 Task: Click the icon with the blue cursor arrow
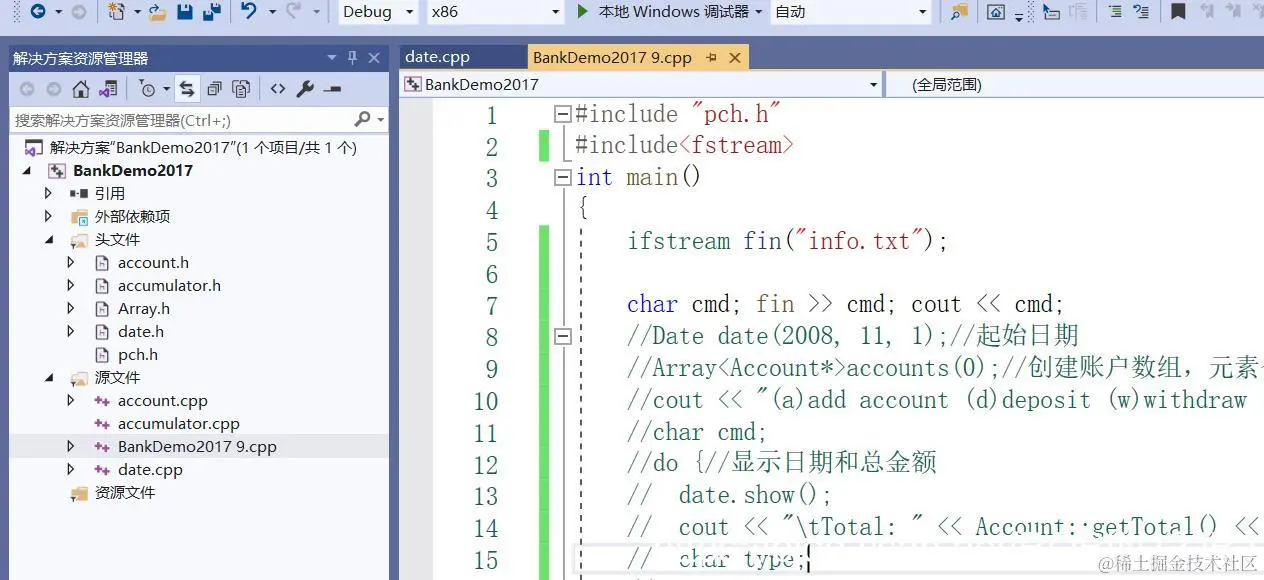1051,12
